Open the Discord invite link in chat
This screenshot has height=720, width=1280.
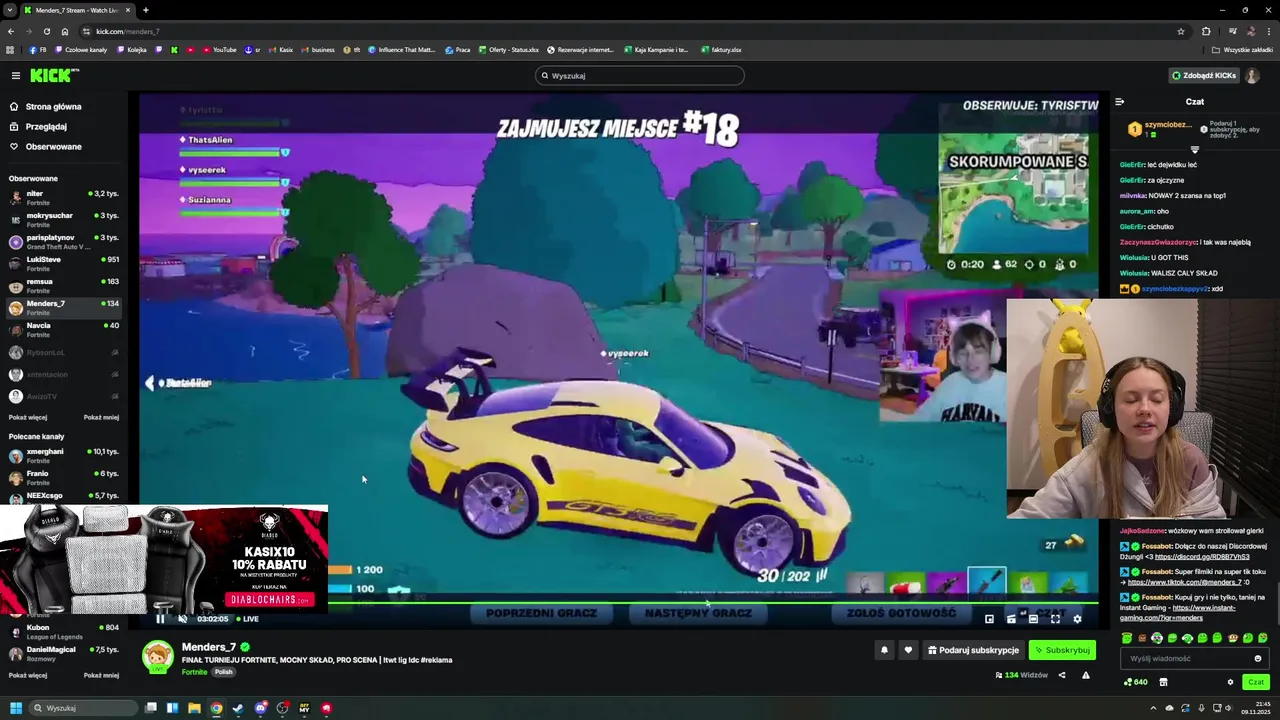coord(1201,557)
